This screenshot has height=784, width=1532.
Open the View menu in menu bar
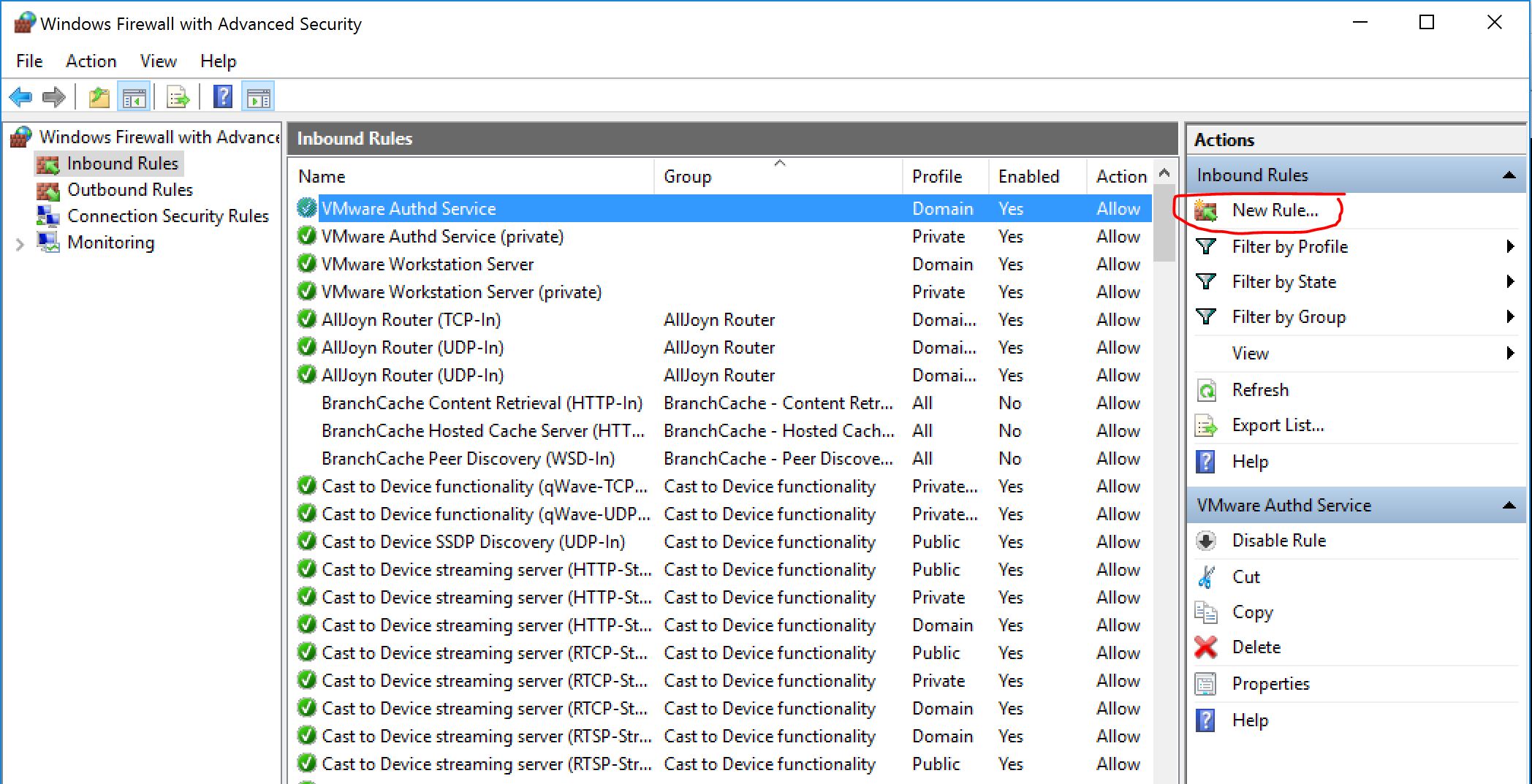click(159, 61)
